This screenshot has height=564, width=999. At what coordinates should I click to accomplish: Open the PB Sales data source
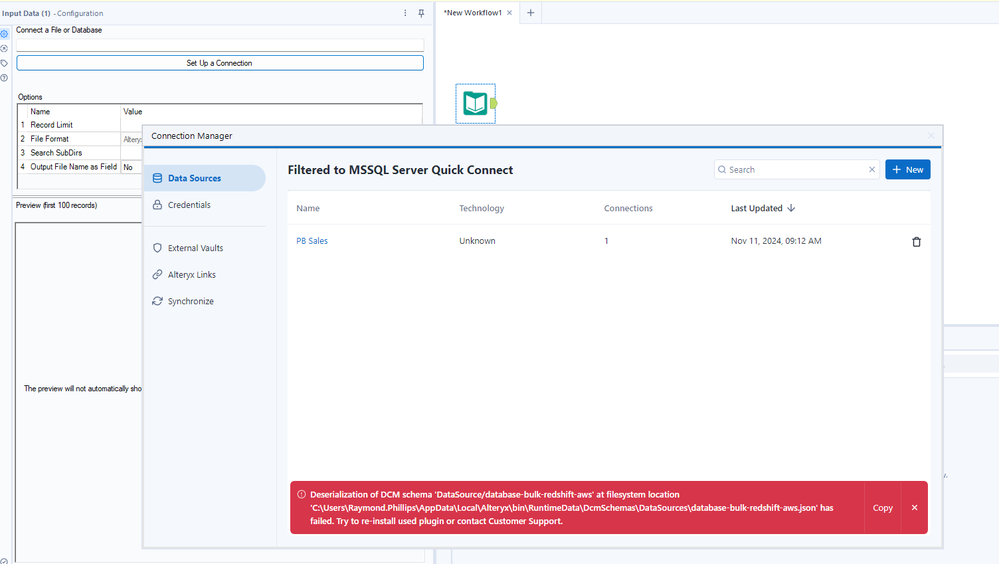312,241
